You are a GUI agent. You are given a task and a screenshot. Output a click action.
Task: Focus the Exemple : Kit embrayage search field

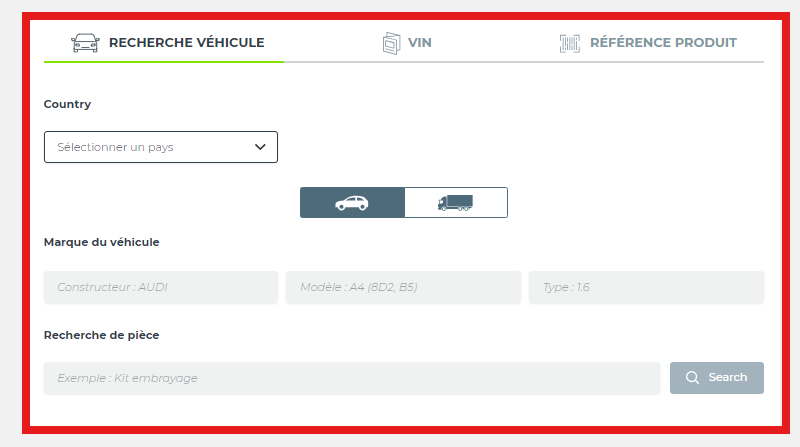[352, 378]
